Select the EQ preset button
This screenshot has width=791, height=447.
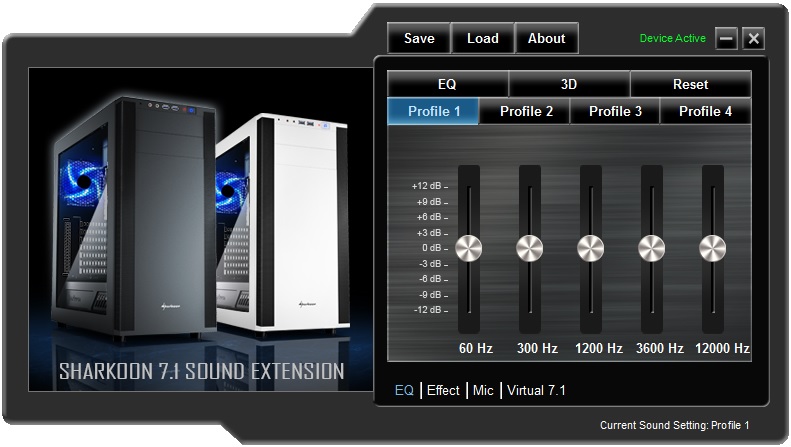click(447, 84)
